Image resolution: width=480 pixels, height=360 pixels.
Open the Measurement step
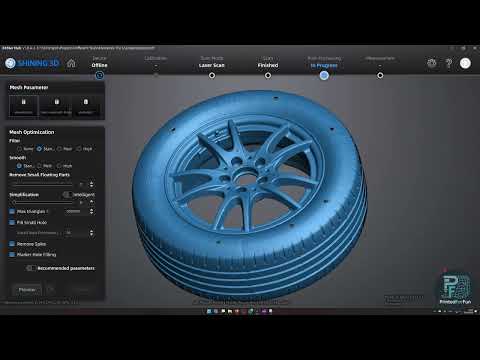point(380,62)
